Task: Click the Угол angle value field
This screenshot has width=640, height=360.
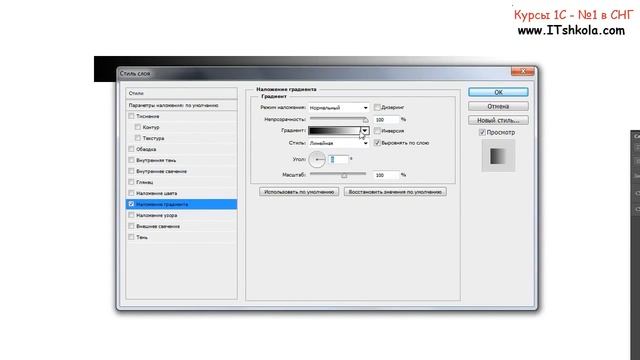Action: tap(339, 159)
